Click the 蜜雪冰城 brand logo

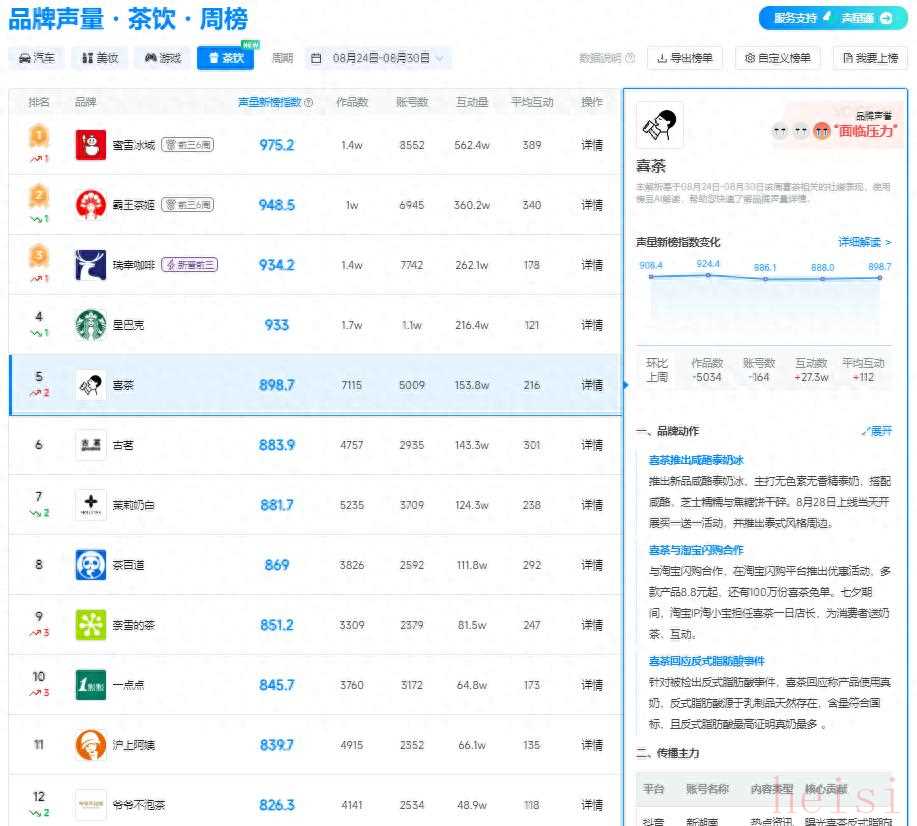[x=91, y=144]
